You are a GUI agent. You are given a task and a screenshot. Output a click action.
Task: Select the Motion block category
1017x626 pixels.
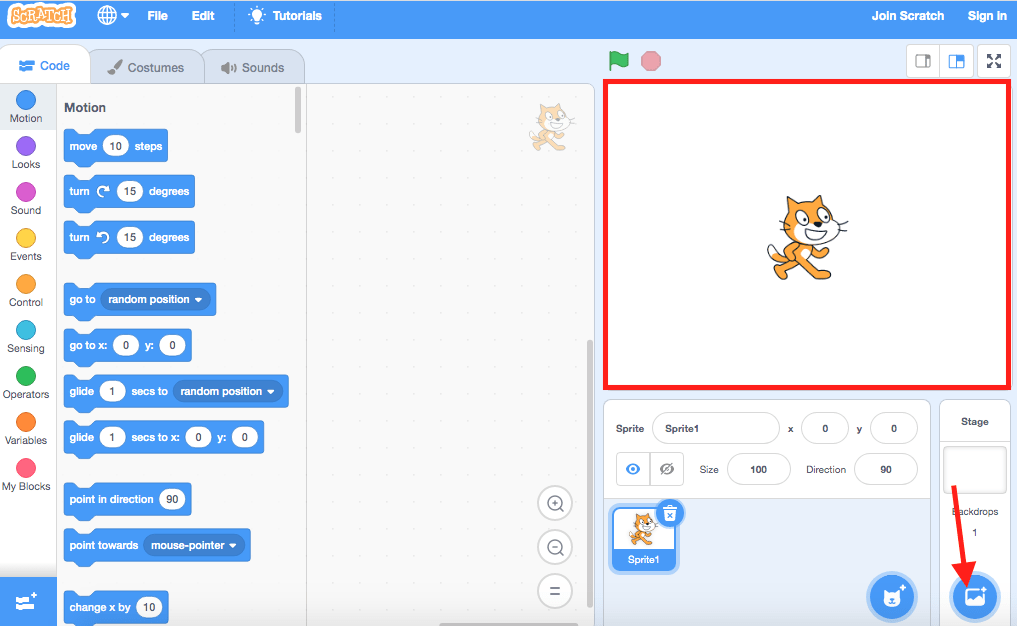click(26, 107)
